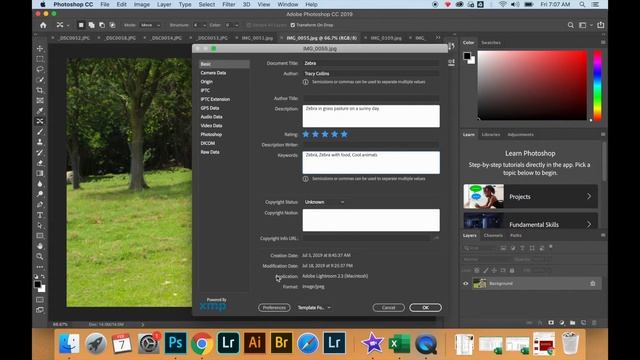Image resolution: width=640 pixels, height=360 pixels.
Task: Select the Move tool
Action: point(40,49)
